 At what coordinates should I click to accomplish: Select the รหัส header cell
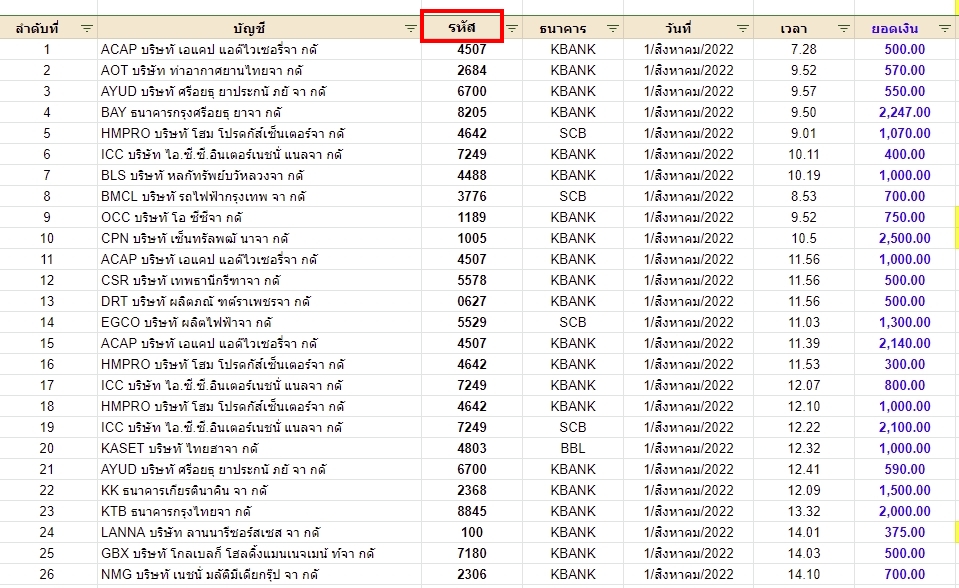point(462,27)
